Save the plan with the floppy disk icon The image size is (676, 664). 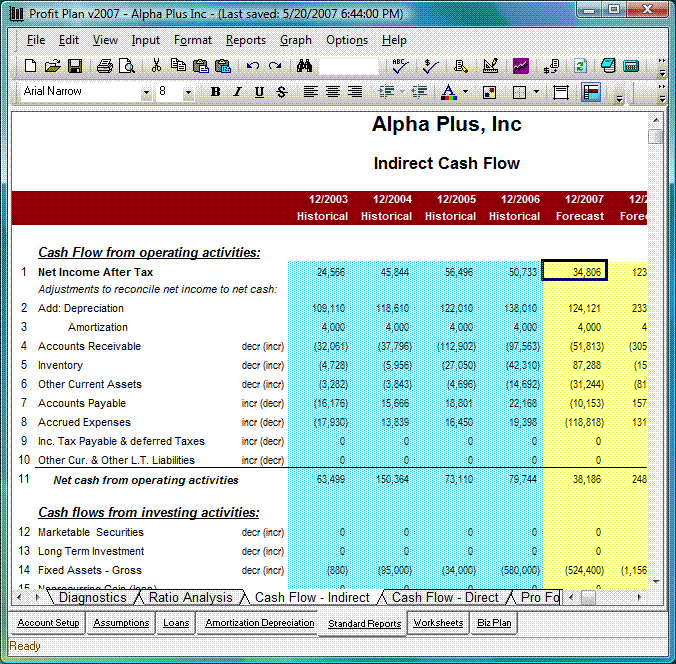click(75, 66)
